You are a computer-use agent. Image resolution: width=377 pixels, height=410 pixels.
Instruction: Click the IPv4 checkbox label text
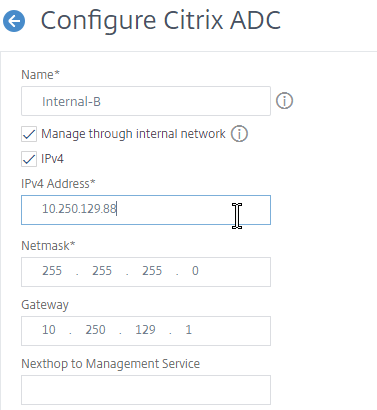pyautogui.click(x=52, y=159)
